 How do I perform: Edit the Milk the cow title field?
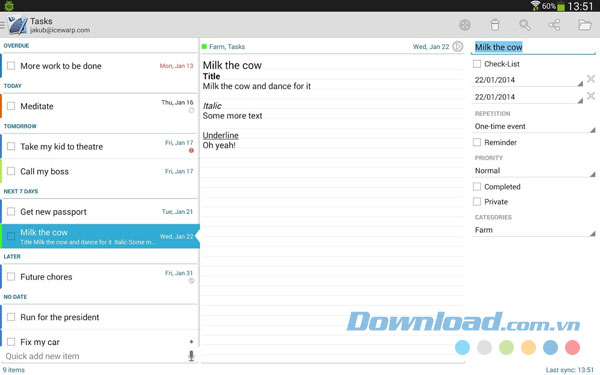[x=533, y=47]
